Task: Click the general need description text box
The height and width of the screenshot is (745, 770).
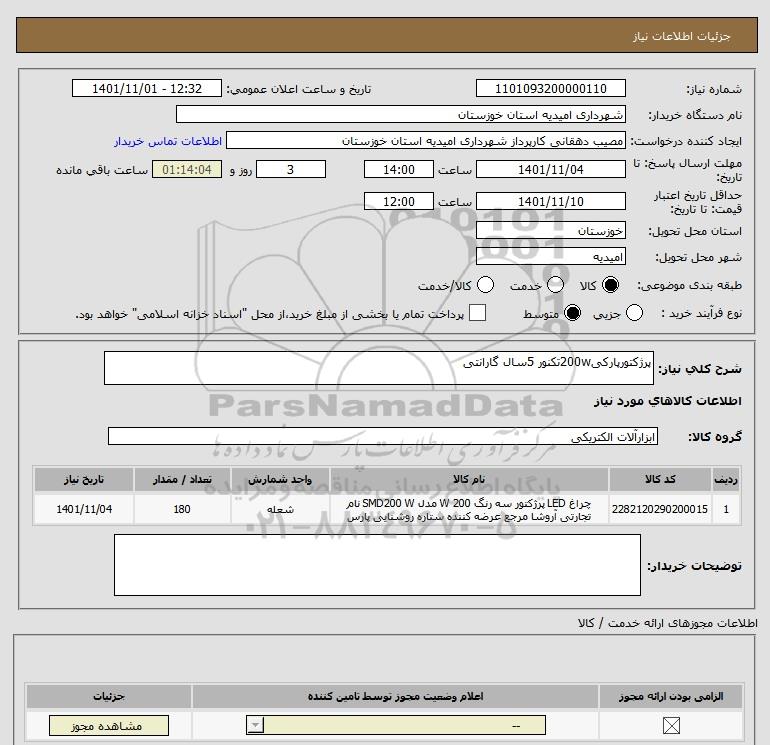Action: pos(379,368)
